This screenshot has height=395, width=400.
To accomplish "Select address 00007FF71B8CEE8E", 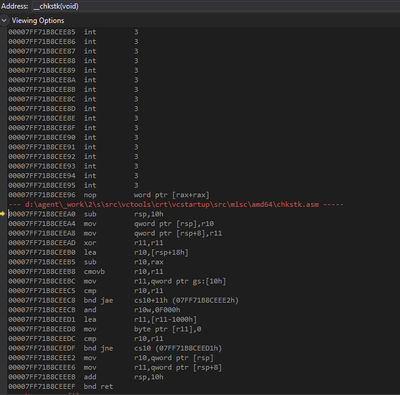I will [x=42, y=118].
